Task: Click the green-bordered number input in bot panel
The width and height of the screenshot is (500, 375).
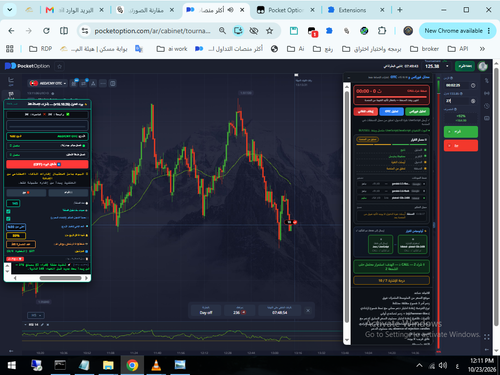Action: [x=13, y=203]
